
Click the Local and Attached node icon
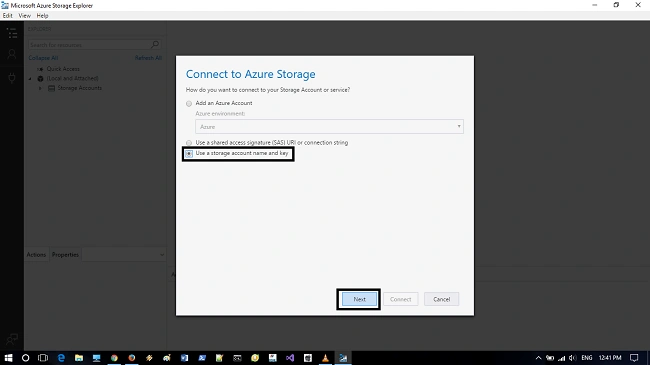(40, 78)
